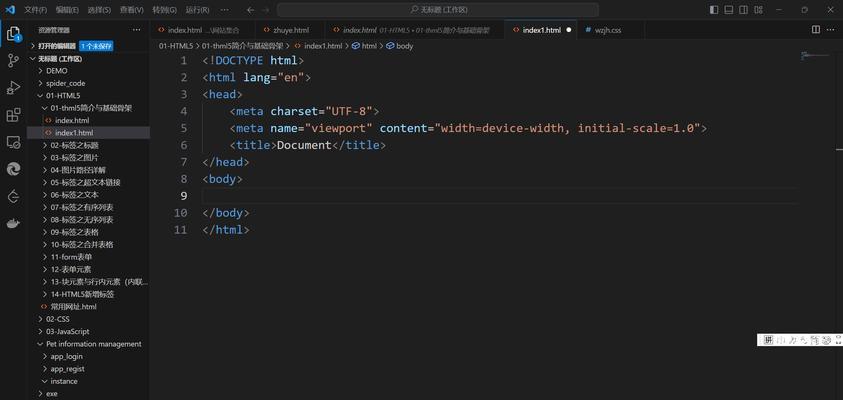Go back with the left arrow

251,10
